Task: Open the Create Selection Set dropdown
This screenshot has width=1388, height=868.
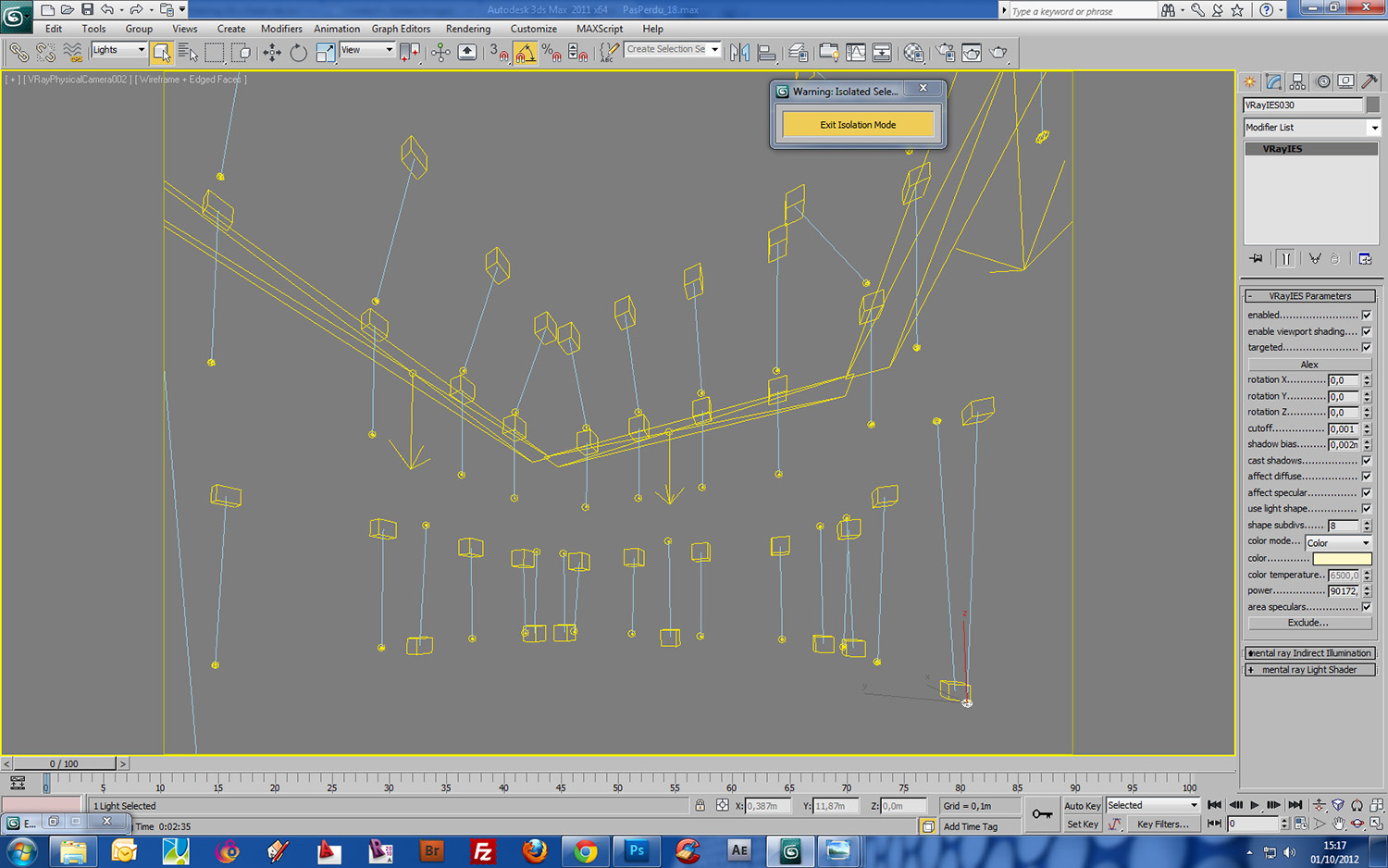Action: click(x=673, y=50)
